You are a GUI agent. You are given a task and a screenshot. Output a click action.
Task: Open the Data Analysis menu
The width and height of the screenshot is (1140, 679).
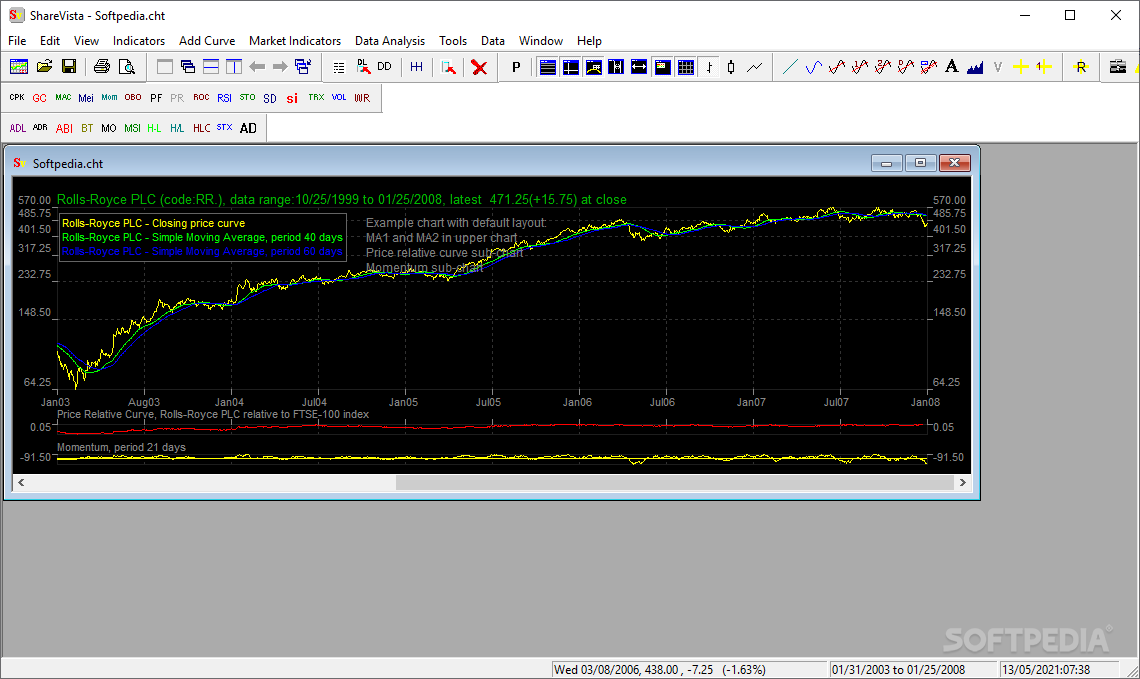[390, 41]
